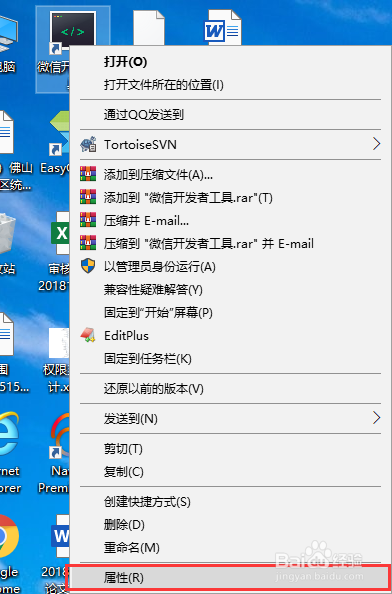Open the 发送到(N) submenu
Screen dimensions: 392x594
pos(230,419)
